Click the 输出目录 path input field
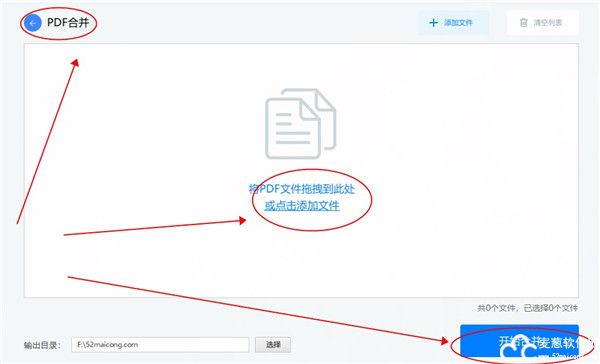600x364 pixels. [160, 344]
